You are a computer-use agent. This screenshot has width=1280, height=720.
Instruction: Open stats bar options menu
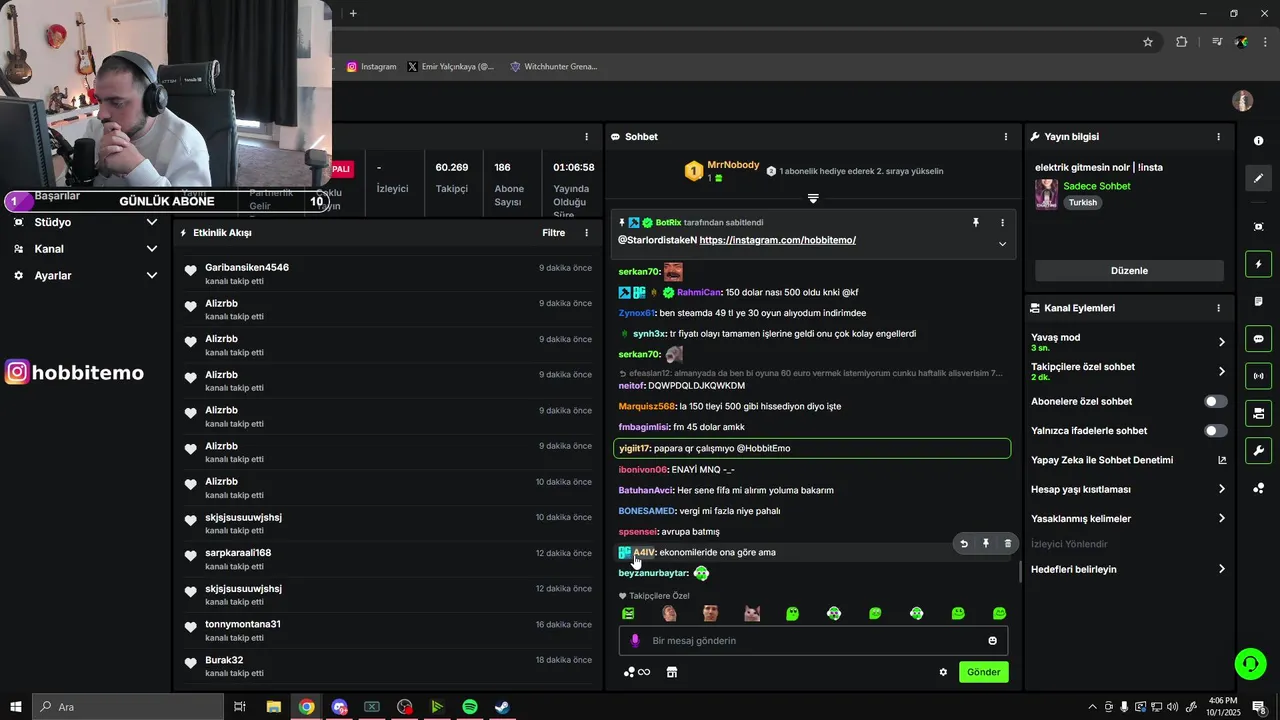(x=587, y=136)
